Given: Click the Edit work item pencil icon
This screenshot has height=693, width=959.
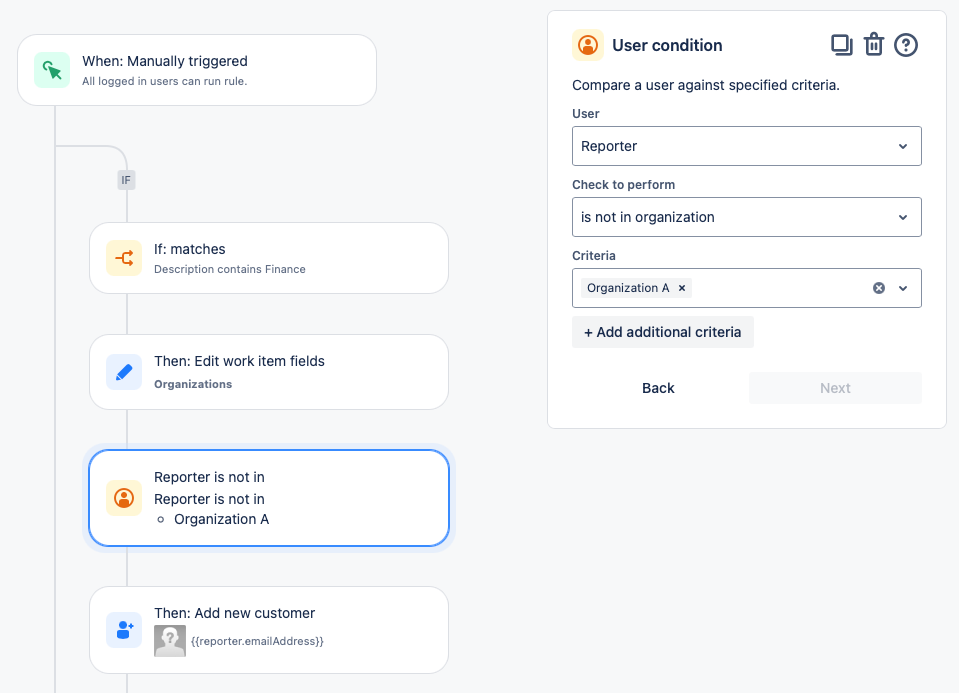Looking at the screenshot, I should pyautogui.click(x=124, y=372).
